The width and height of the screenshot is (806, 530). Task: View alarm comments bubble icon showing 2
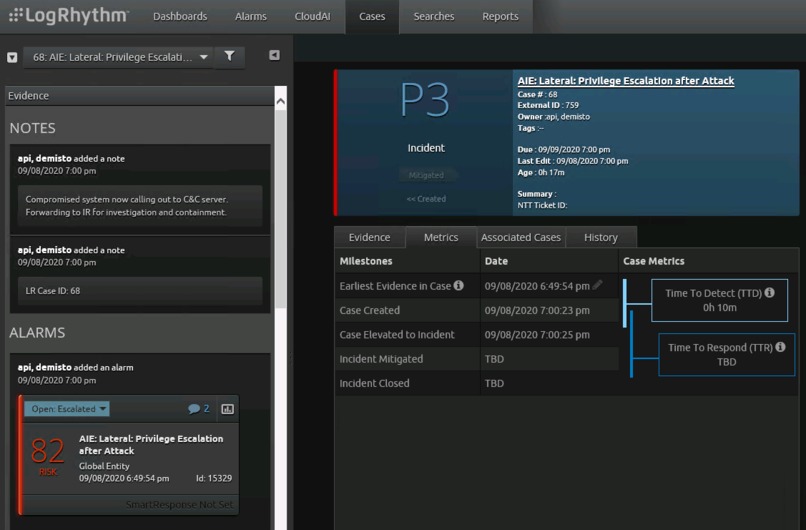pyautogui.click(x=199, y=409)
